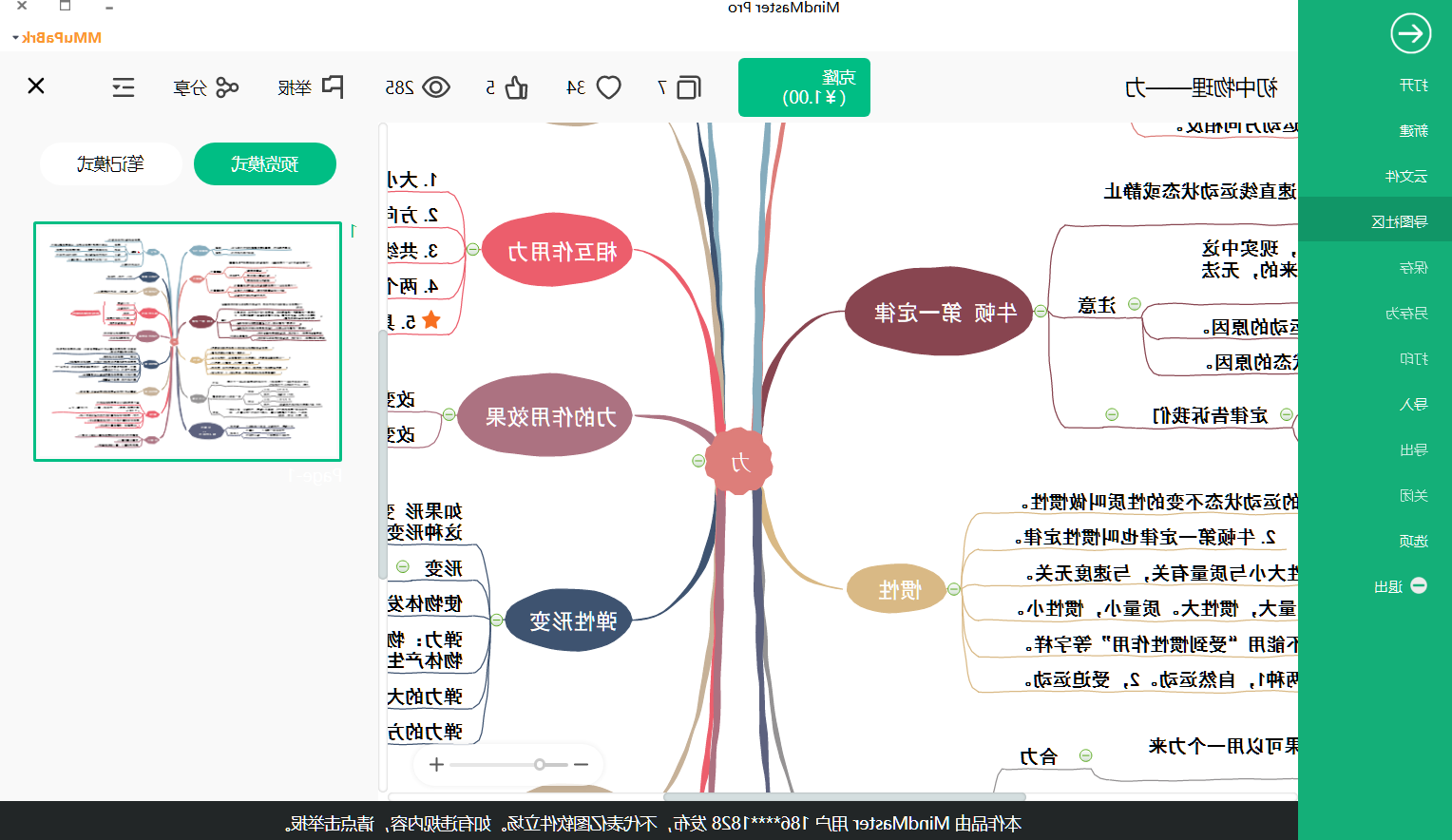
Task: Select the dark blue 弹性形变 node
Action: [x=568, y=620]
